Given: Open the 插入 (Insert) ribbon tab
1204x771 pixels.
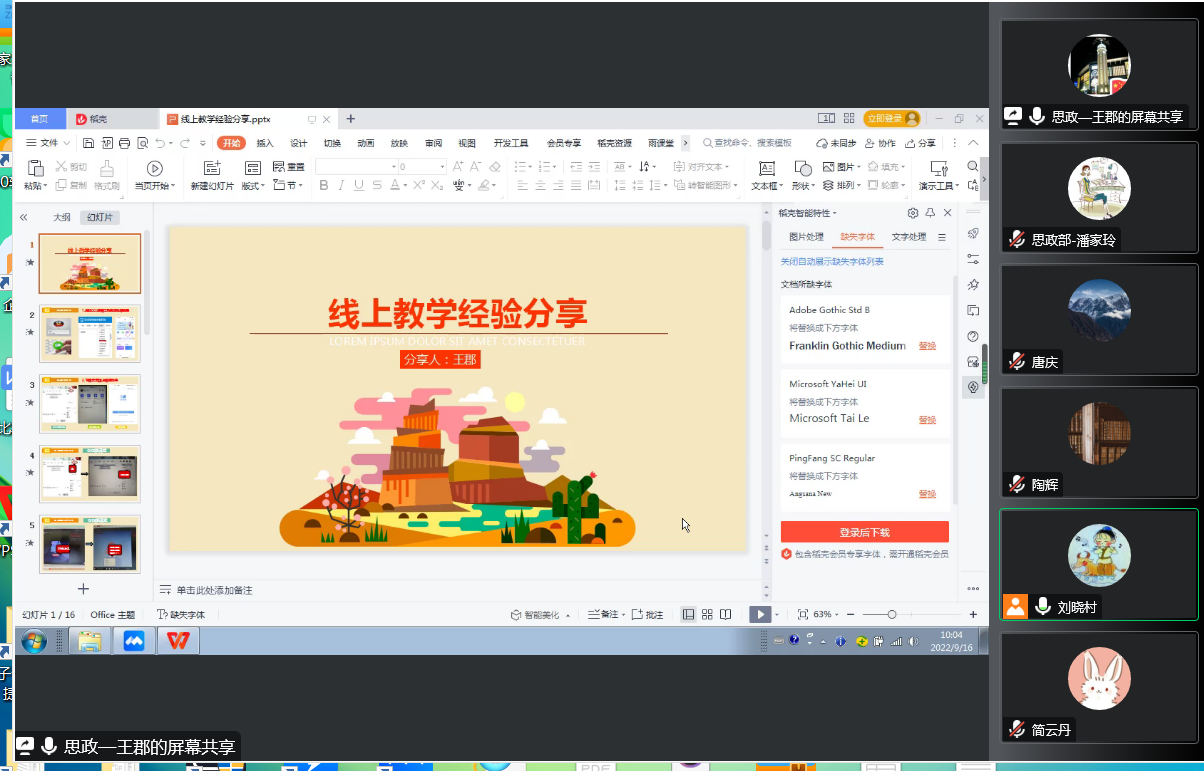Looking at the screenshot, I should 265,143.
